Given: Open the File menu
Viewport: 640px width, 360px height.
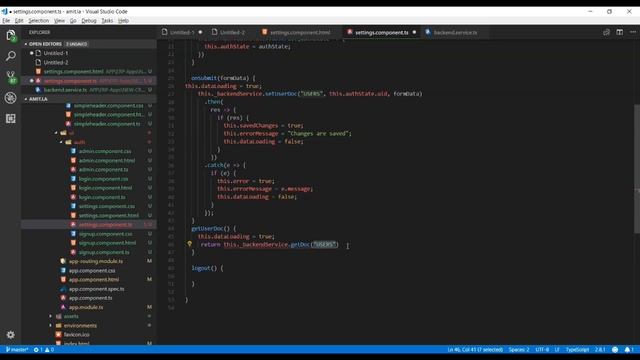Looking at the screenshot, I should (6, 20).
